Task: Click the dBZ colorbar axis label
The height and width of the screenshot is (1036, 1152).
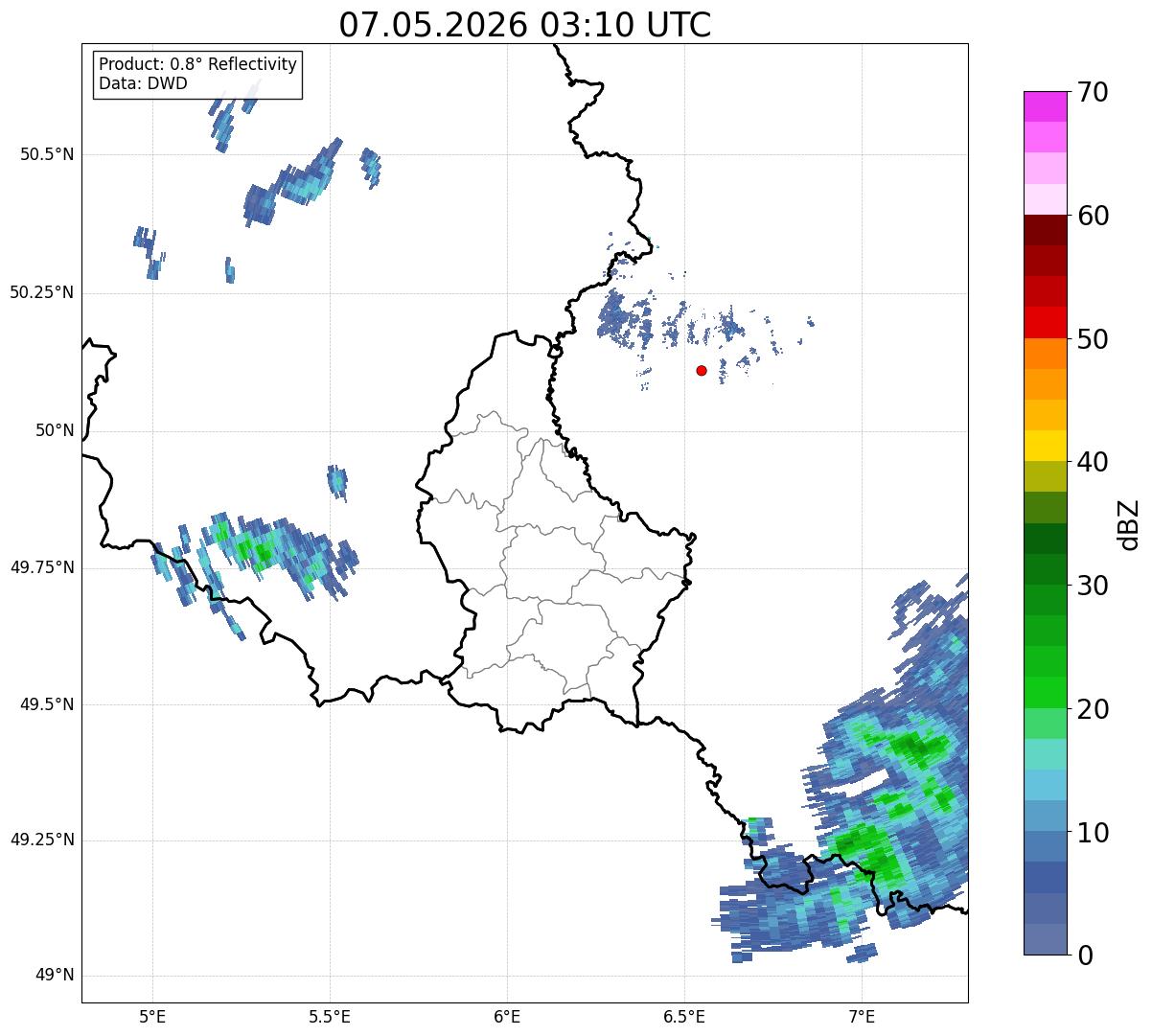Action: pyautogui.click(x=1129, y=523)
